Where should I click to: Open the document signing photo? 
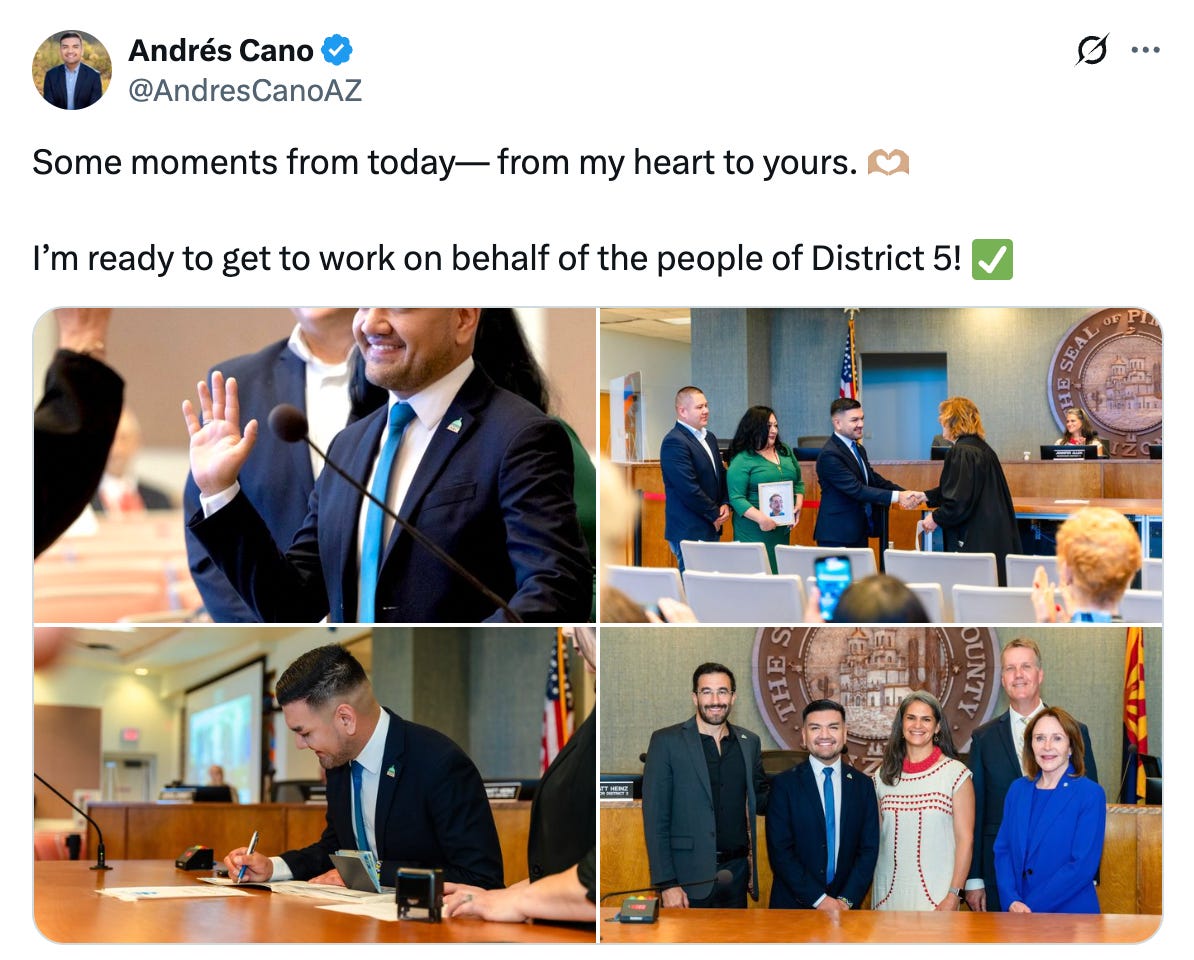(314, 784)
